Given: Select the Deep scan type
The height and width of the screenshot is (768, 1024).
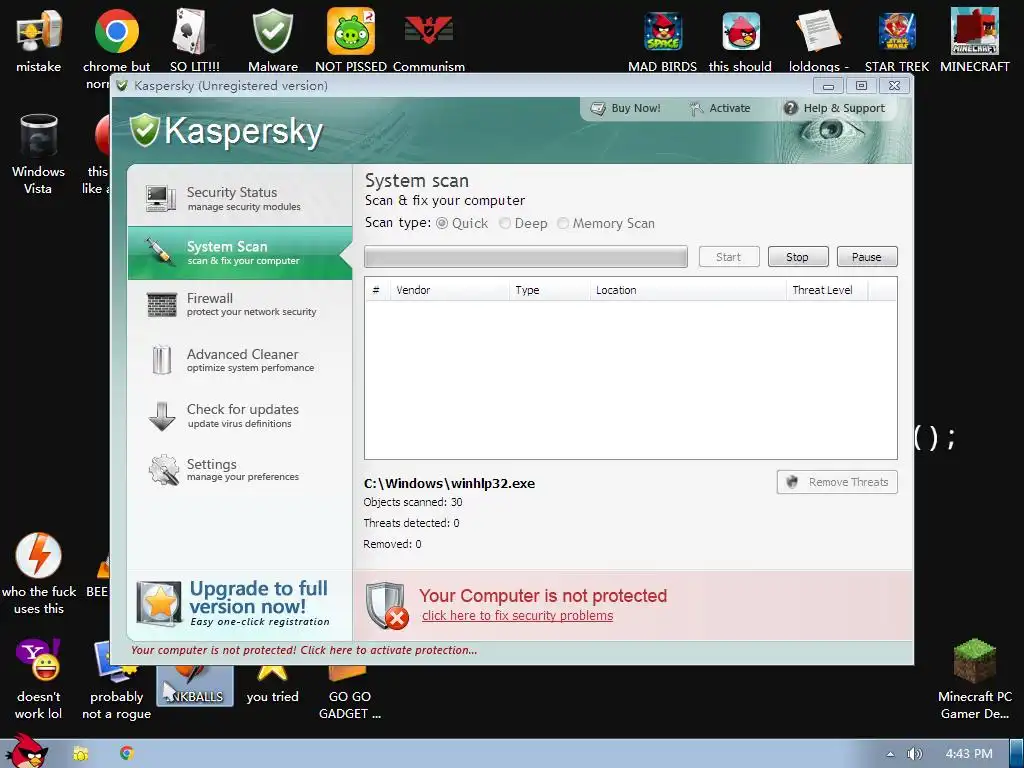Looking at the screenshot, I should (505, 223).
